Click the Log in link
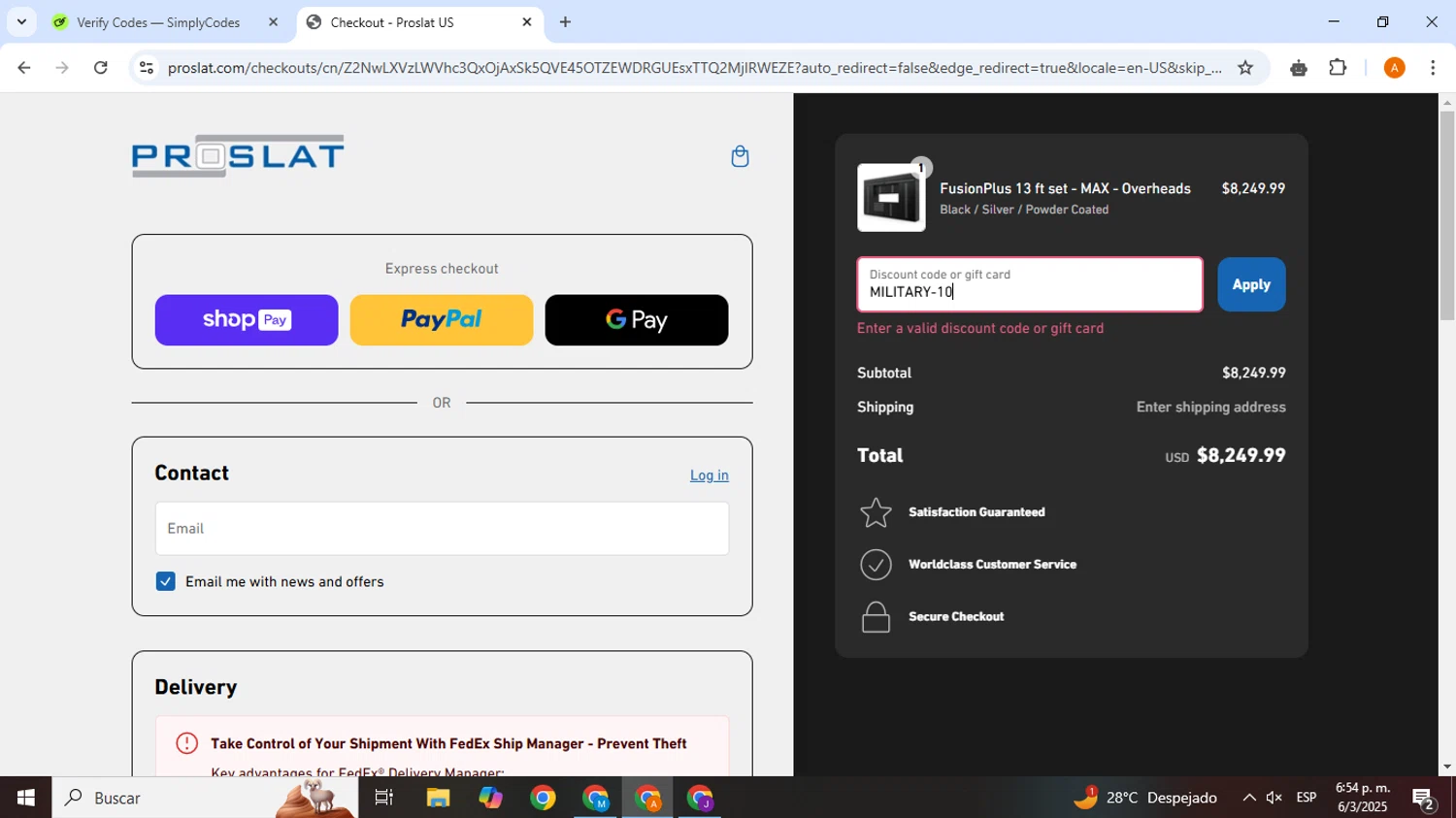Image resolution: width=1456 pixels, height=818 pixels. pos(710,475)
